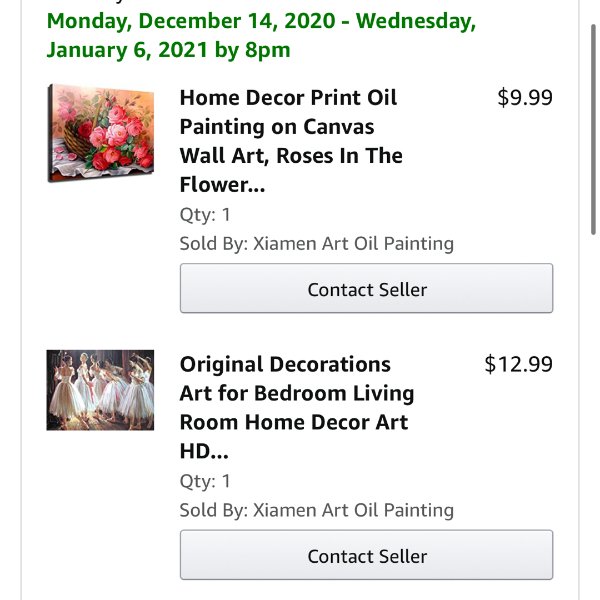The image size is (600, 600).
Task: Click the green Monday, December 14, 2020 date
Action: click(191, 21)
